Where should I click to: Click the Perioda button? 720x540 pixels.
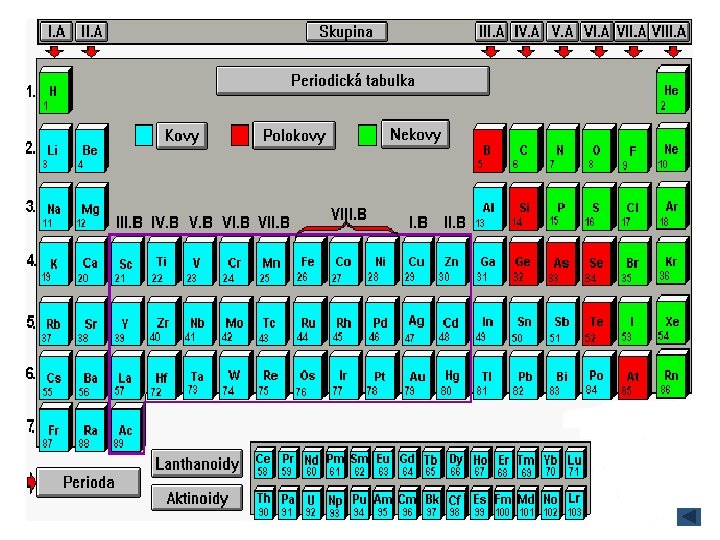click(89, 482)
